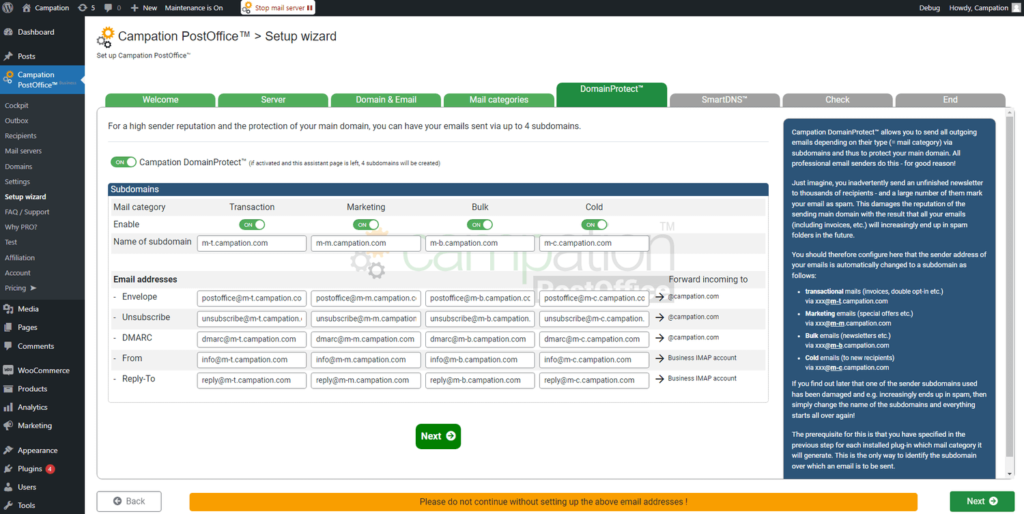Switch to the Welcome wizard tab
This screenshot has height=514, width=1024.
[161, 100]
